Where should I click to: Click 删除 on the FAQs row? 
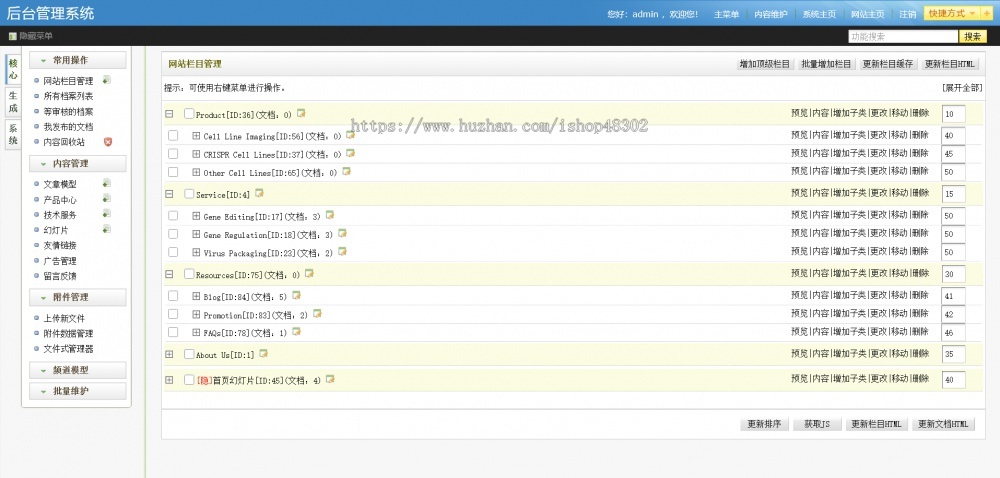[920, 332]
